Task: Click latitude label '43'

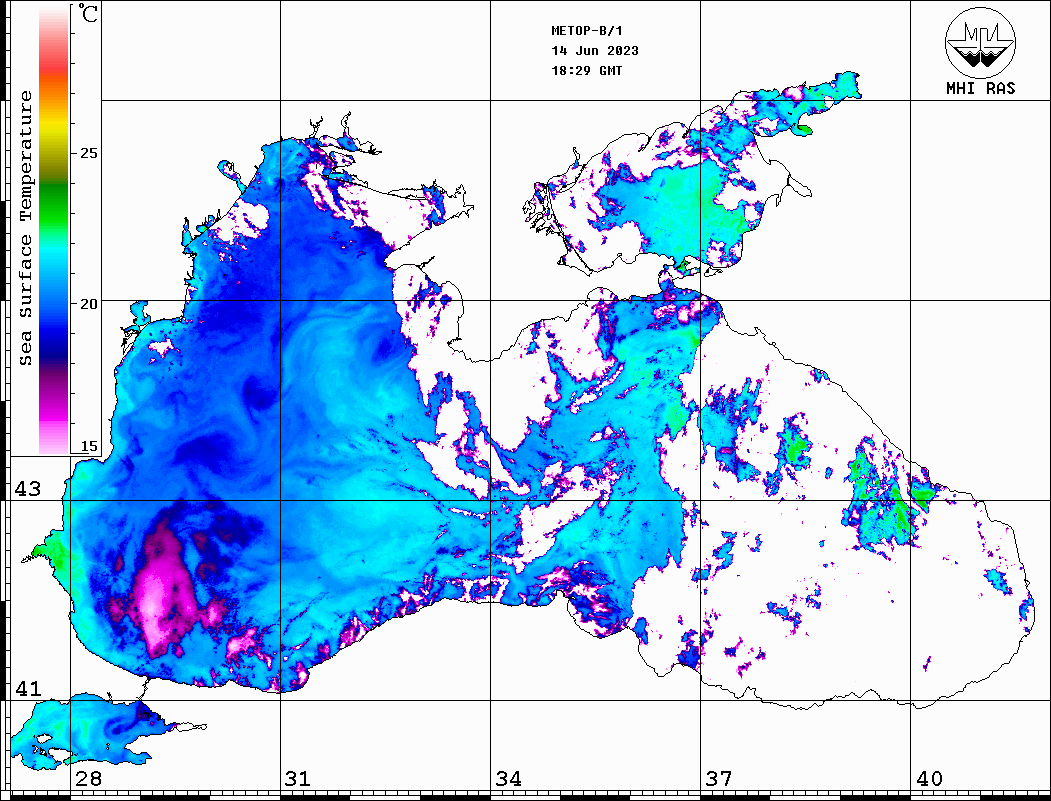Action: (x=28, y=489)
